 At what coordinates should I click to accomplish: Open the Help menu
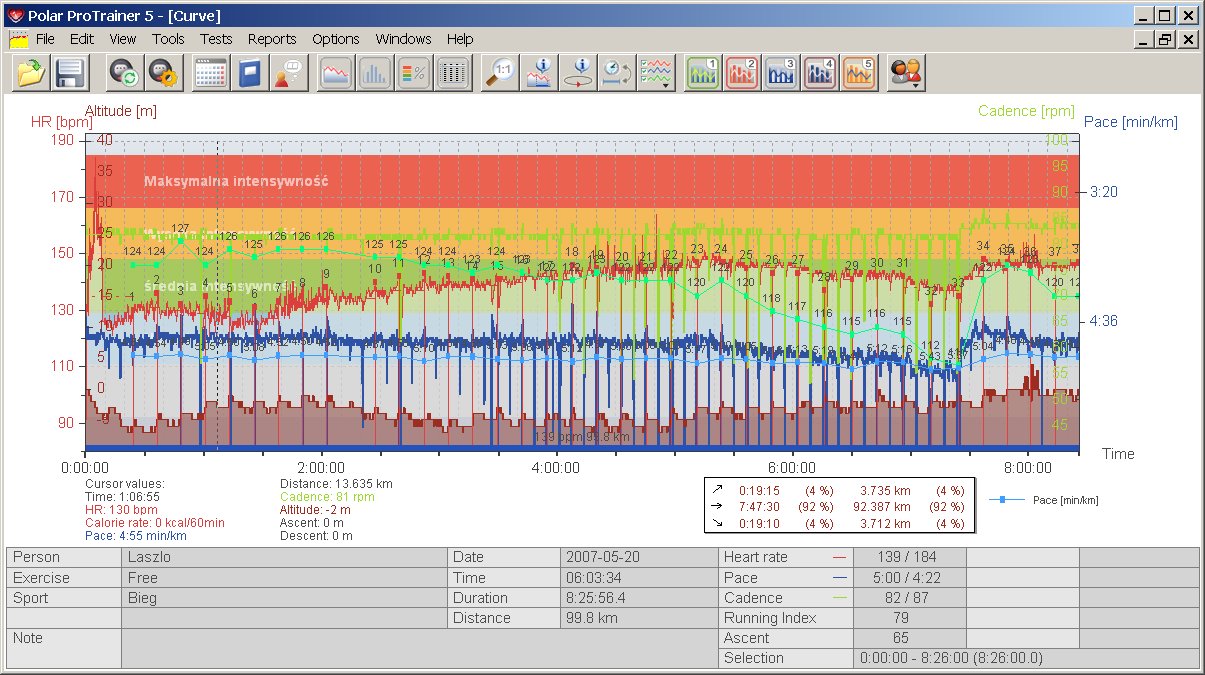(x=460, y=39)
